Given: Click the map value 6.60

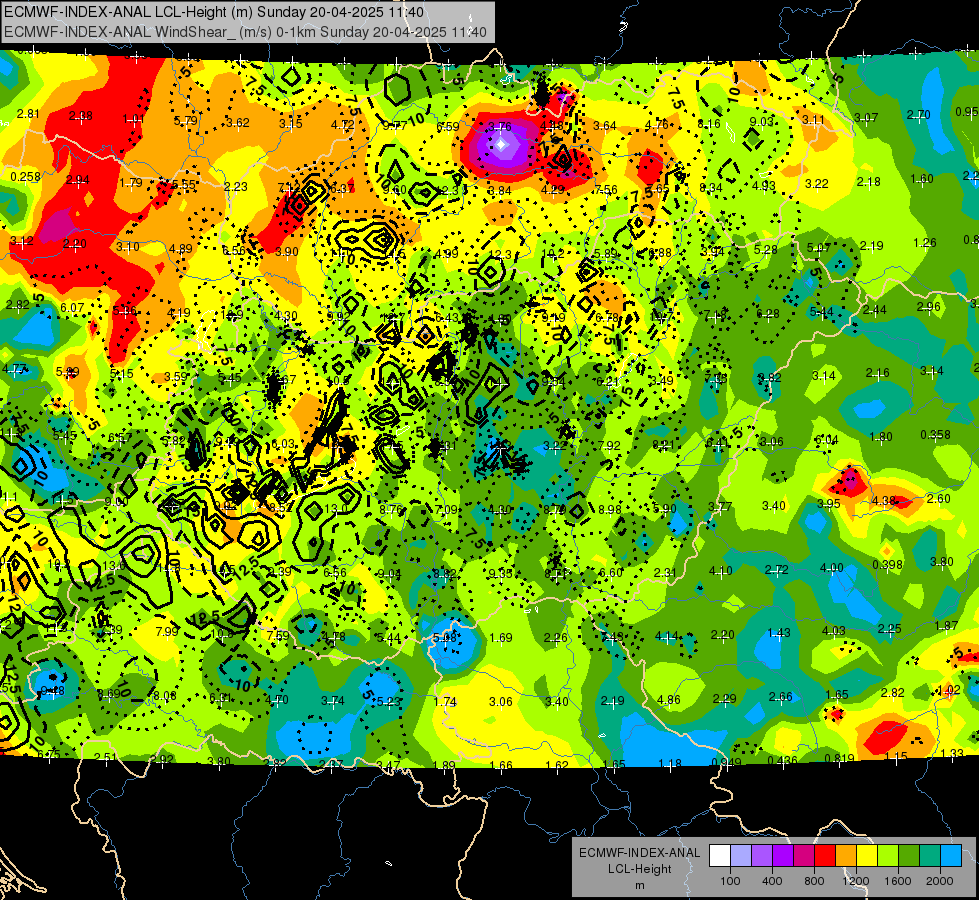Looking at the screenshot, I should tap(611, 572).
